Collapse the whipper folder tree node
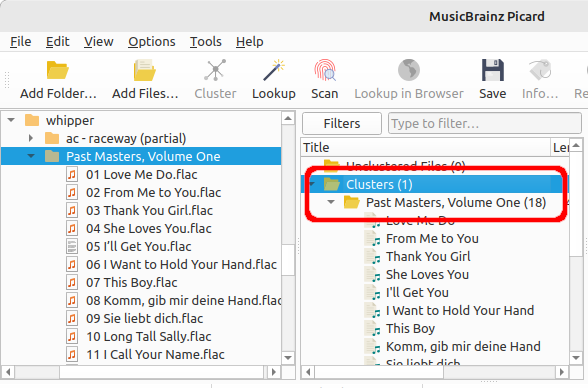This screenshot has height=388, width=588. click(x=11, y=120)
